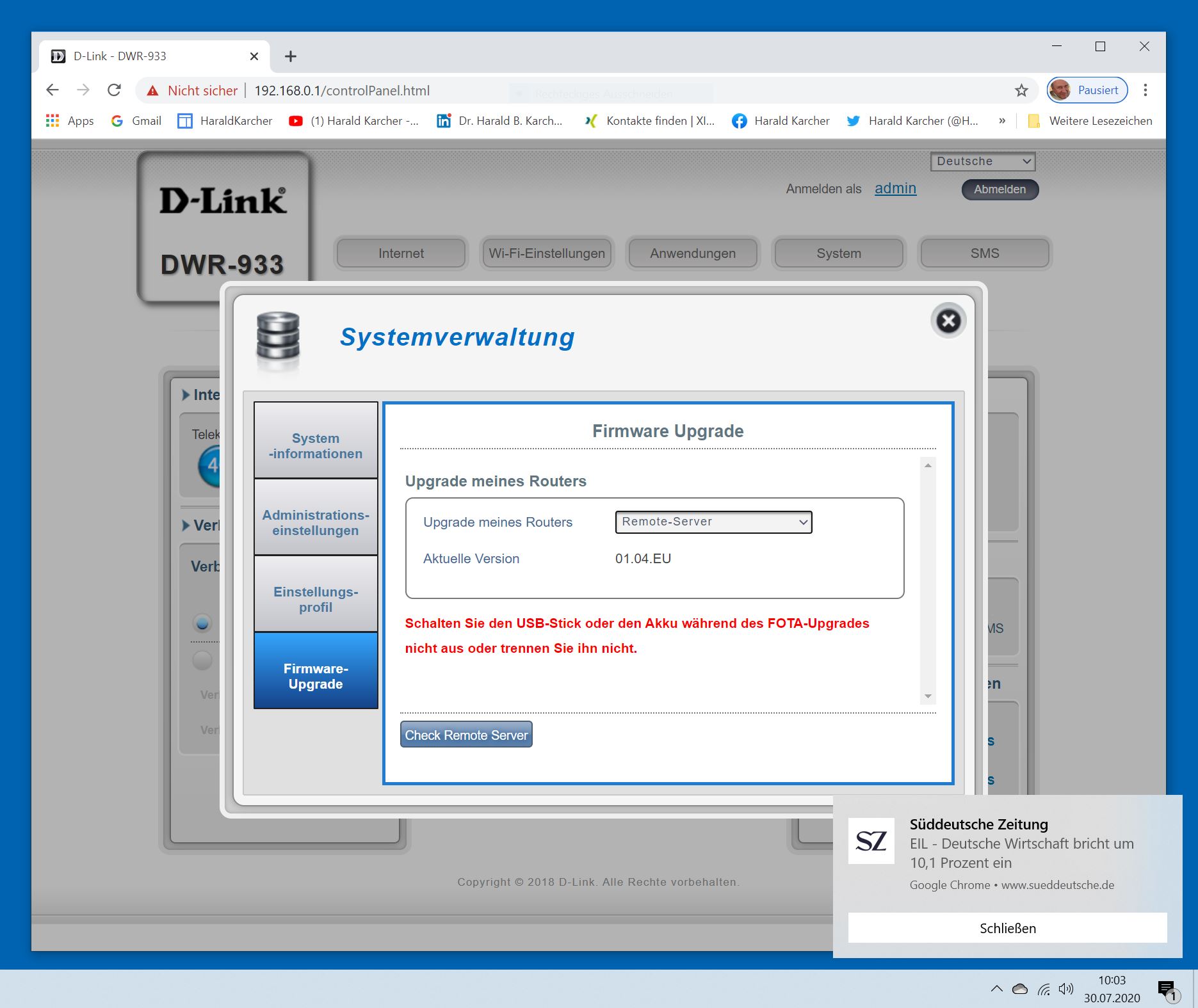Image resolution: width=1198 pixels, height=1008 pixels.
Task: Show more bookmarks with the double chevron
Action: (1002, 121)
